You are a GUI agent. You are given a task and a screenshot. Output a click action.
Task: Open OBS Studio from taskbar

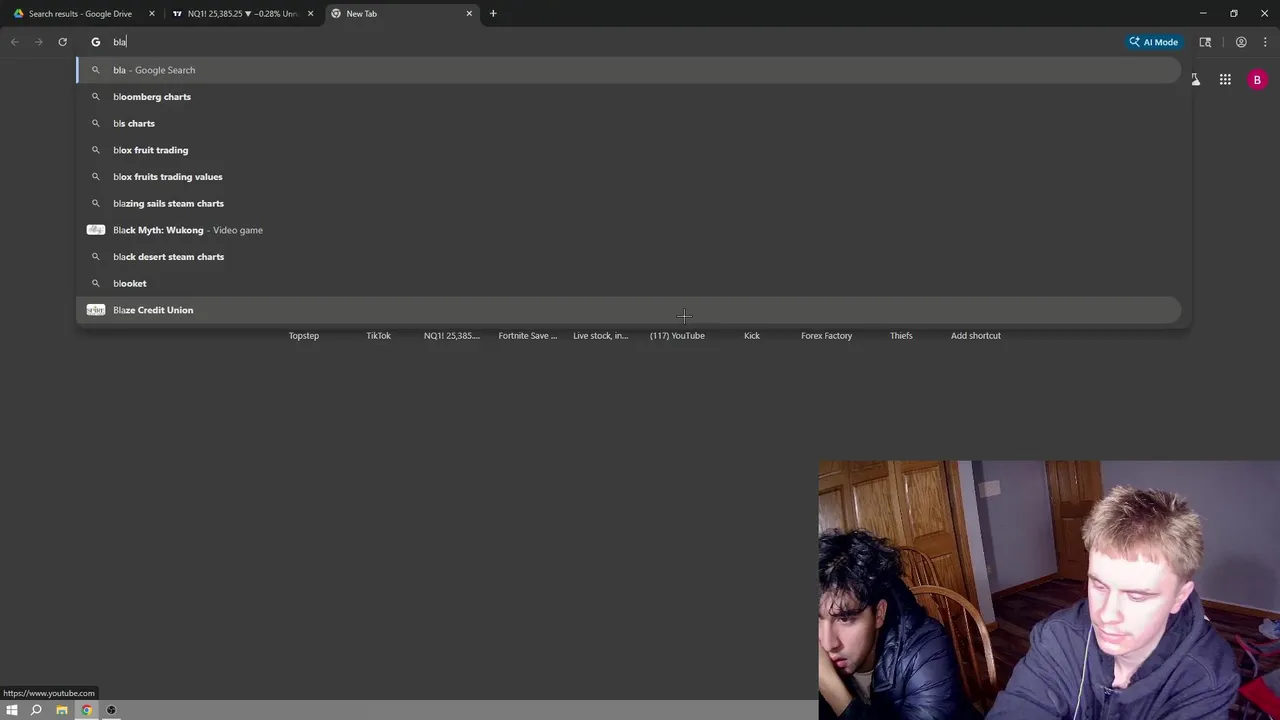(111, 710)
